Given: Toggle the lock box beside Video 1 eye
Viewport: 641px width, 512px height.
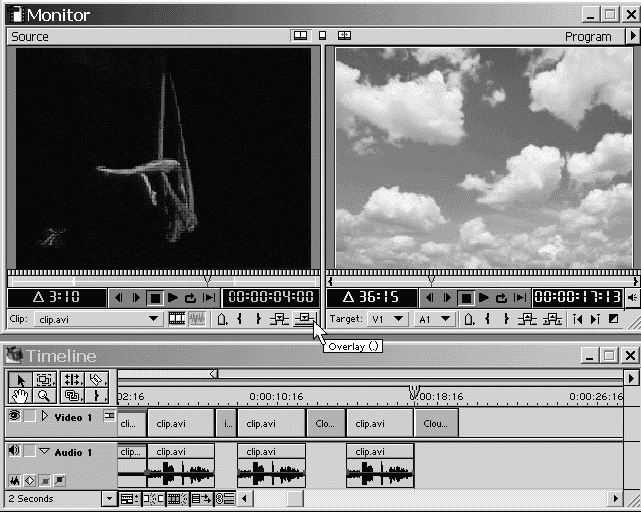Looking at the screenshot, I should click(x=29, y=416).
